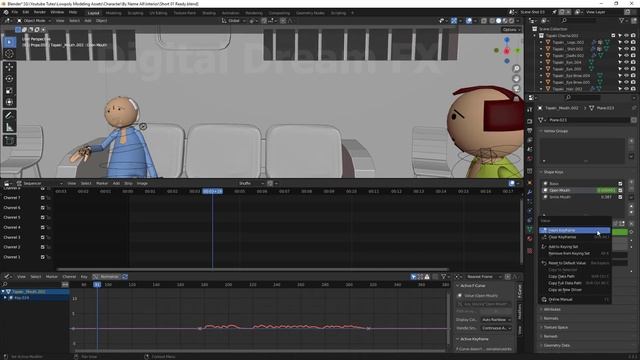
Task: Select Insert Keyframe in the context menu
Action: coord(574,230)
